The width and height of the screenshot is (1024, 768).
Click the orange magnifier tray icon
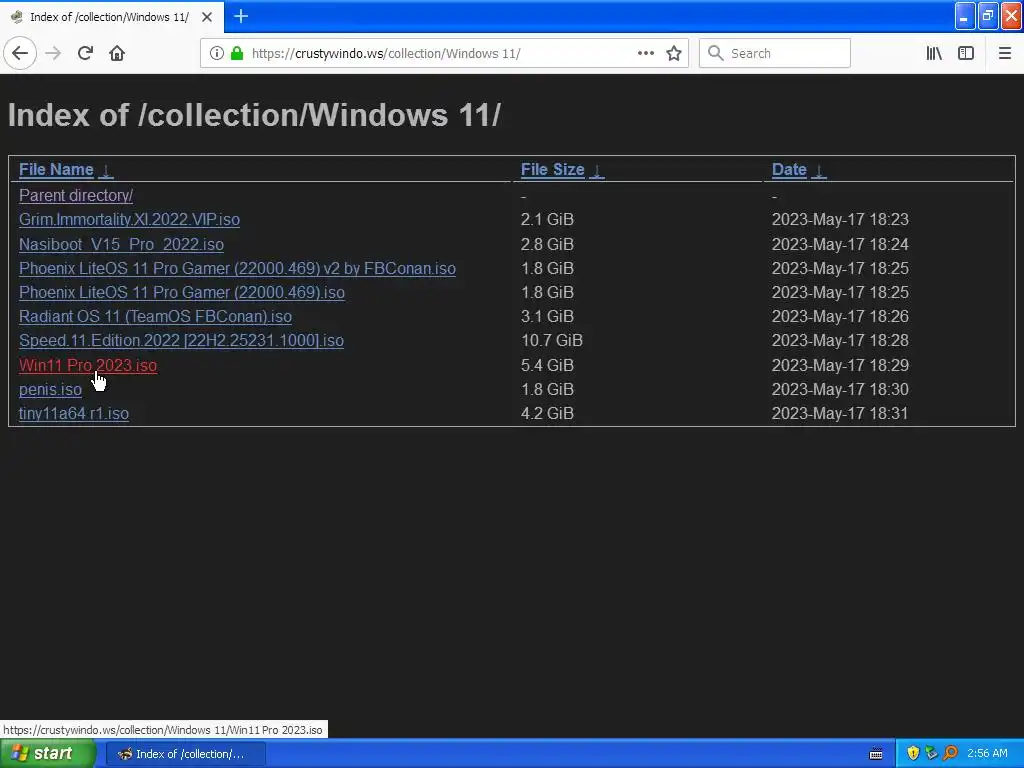point(950,753)
